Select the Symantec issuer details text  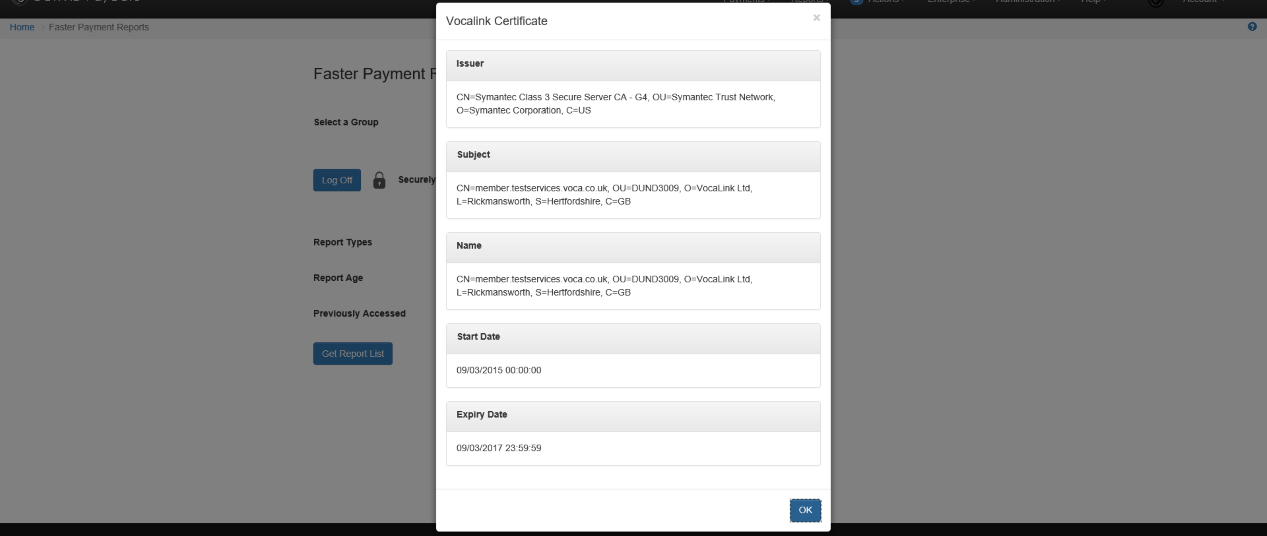point(615,103)
